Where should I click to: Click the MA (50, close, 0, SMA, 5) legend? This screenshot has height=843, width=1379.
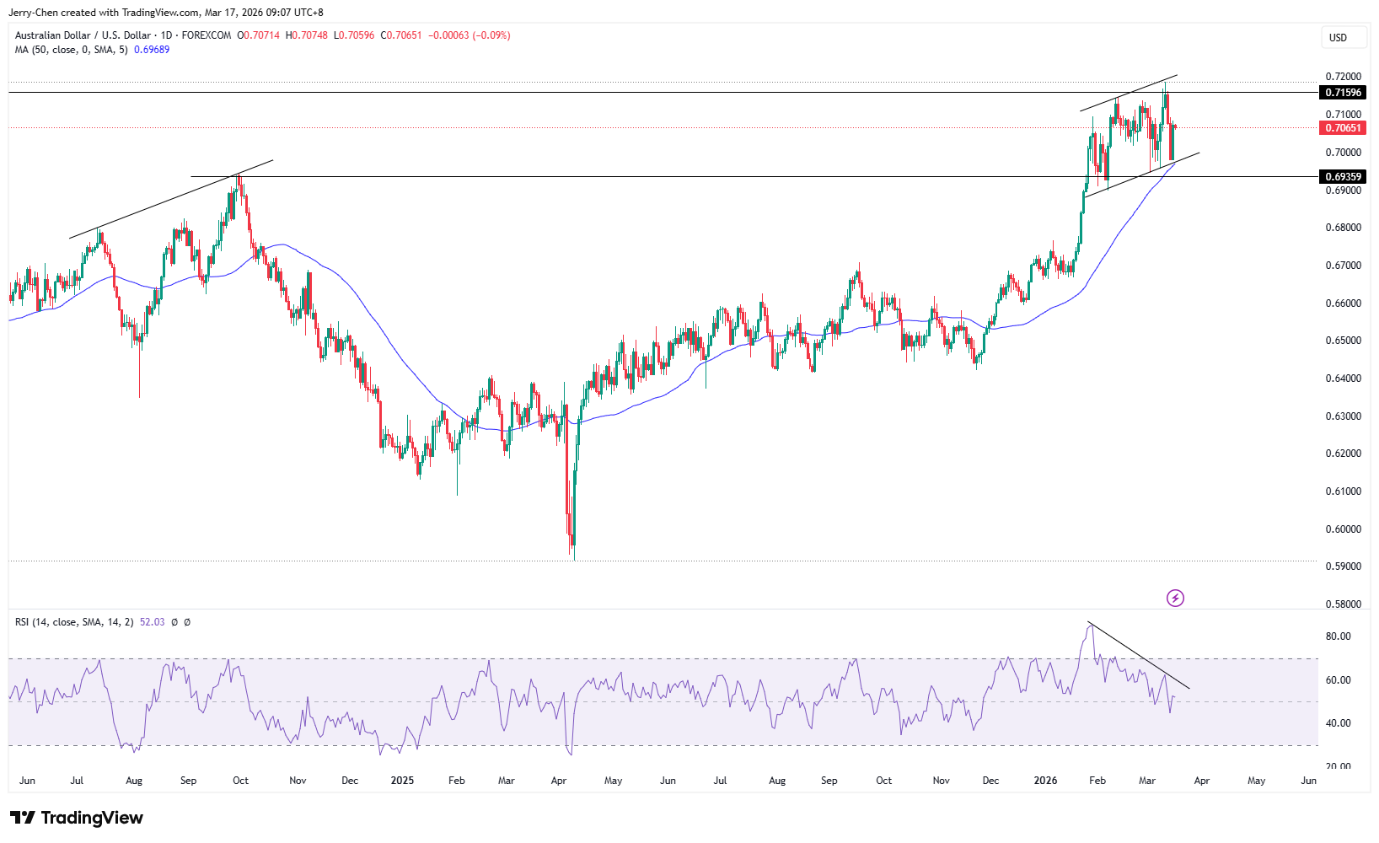tap(69, 49)
